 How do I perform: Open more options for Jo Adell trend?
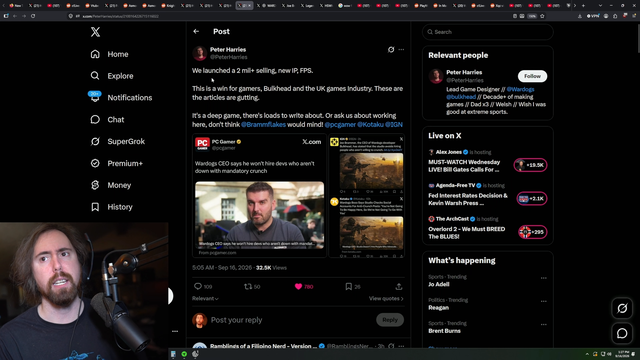[544, 278]
